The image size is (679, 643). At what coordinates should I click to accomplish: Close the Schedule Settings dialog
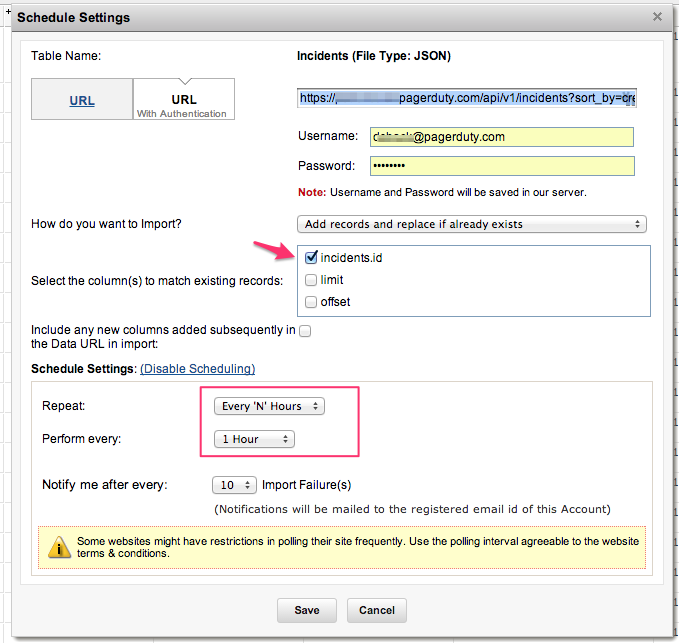656,17
